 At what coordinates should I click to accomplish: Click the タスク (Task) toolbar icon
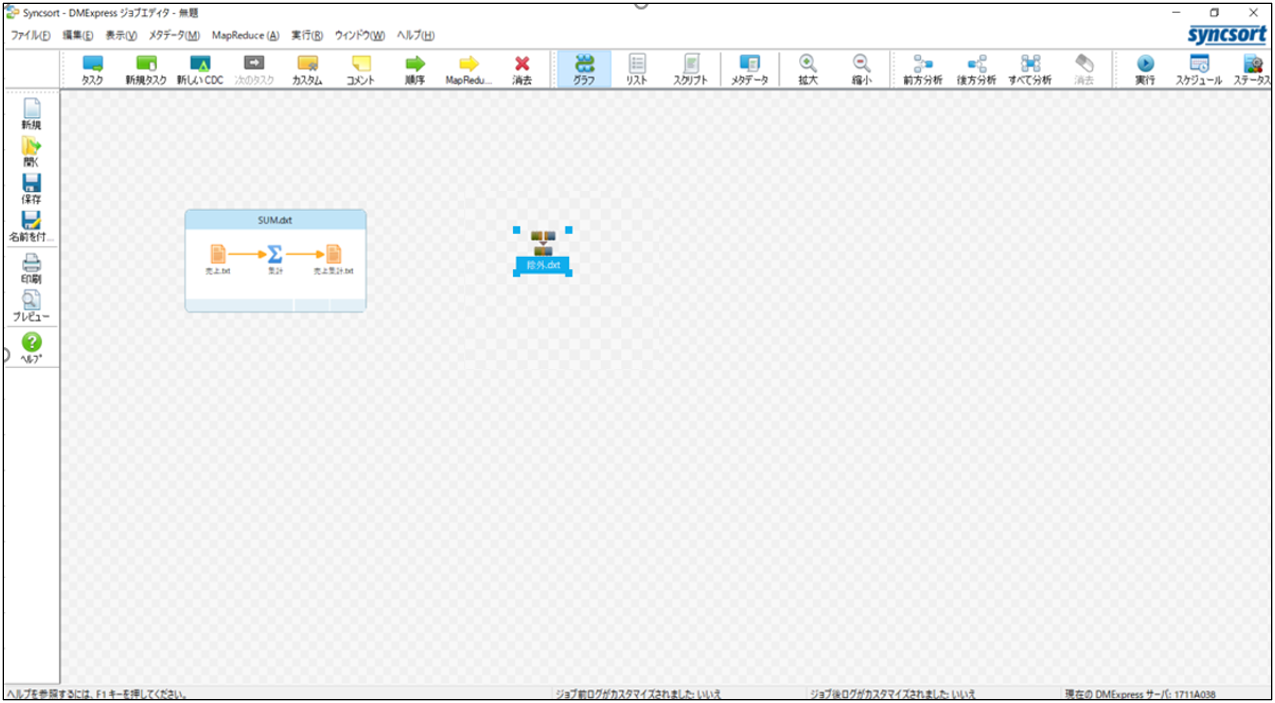92,69
